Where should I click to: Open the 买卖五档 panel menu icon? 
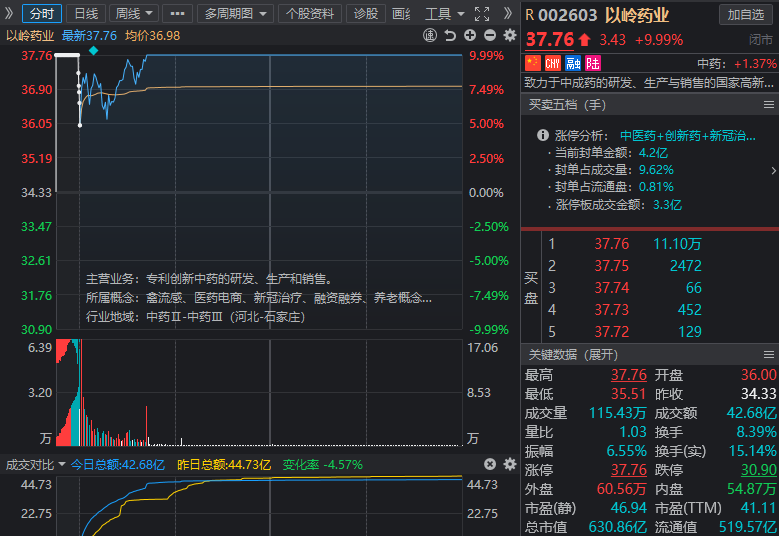[x=769, y=105]
